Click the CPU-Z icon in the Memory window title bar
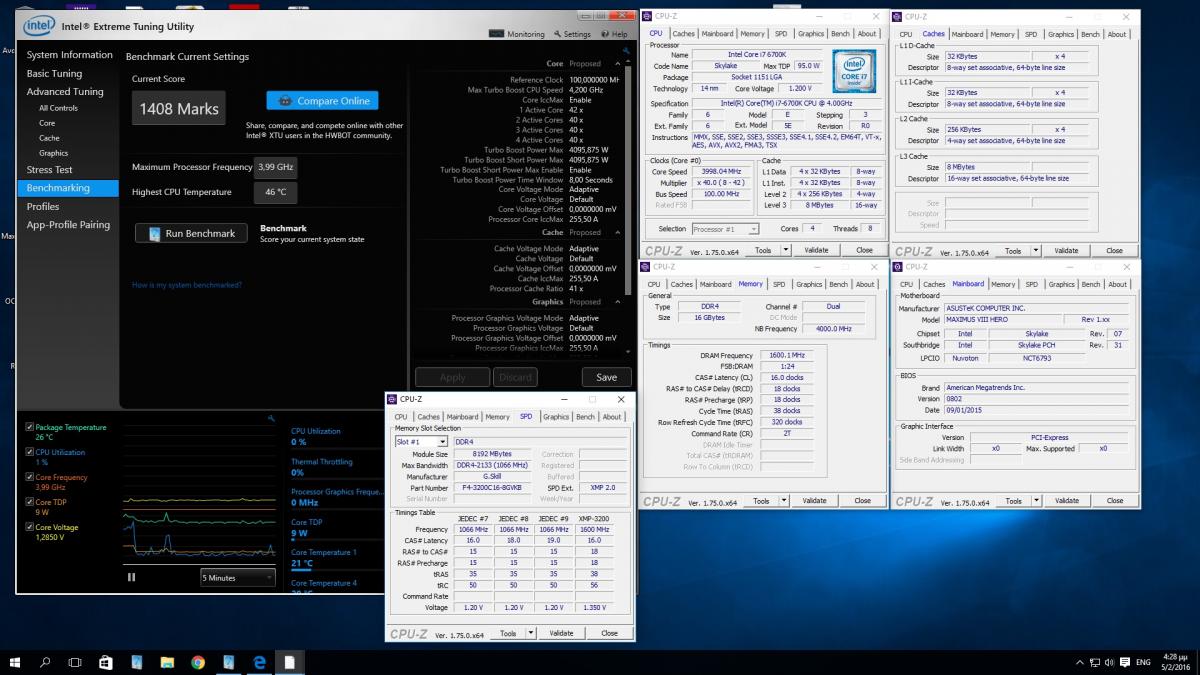Screen dimensions: 1200x675 646,267
